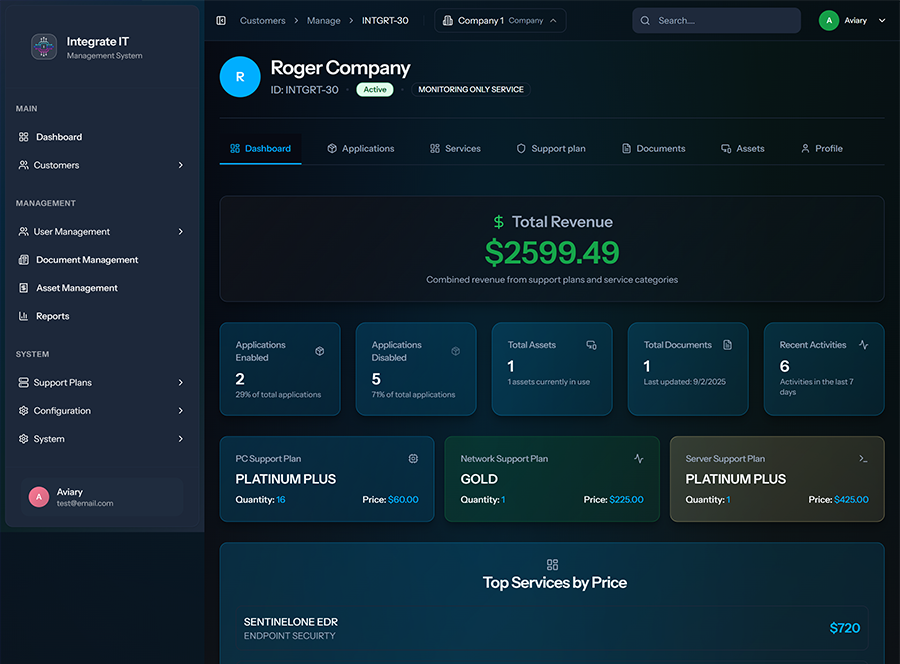Expand the Customers sidebar menu
This screenshot has width=900, height=664.
coord(100,165)
